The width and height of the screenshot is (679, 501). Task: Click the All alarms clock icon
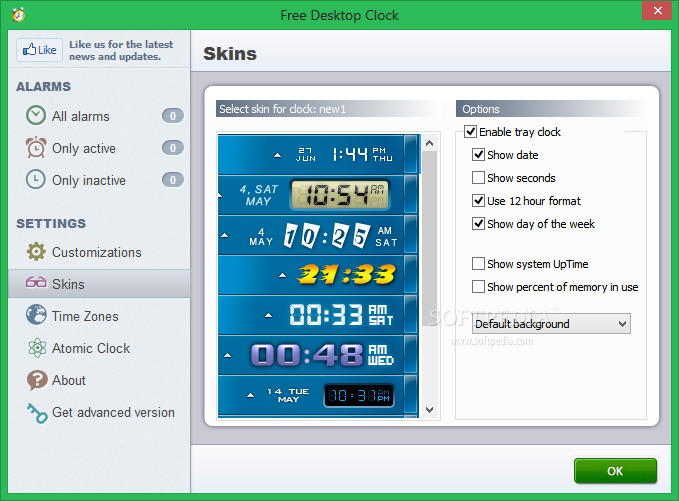[x=36, y=116]
